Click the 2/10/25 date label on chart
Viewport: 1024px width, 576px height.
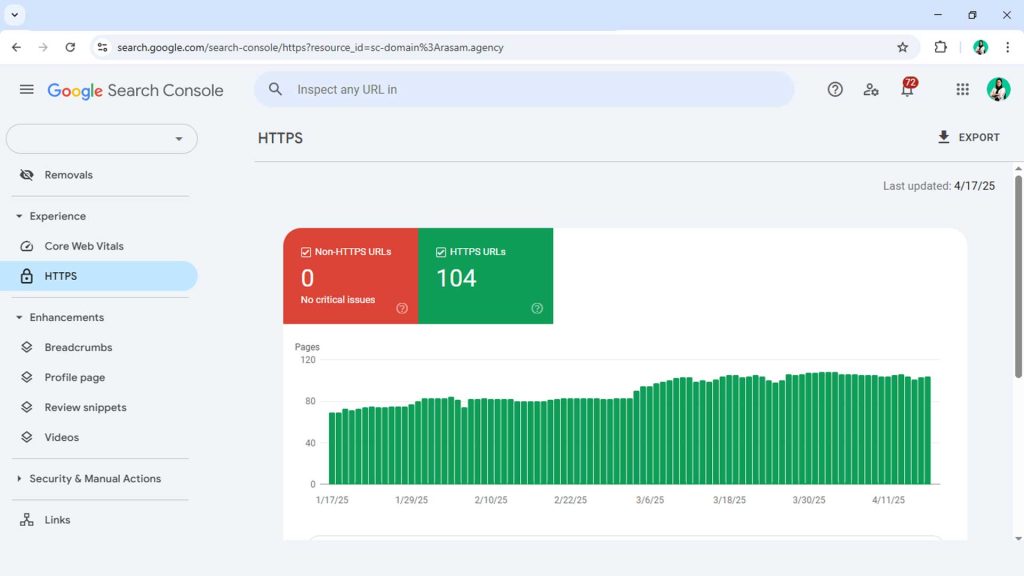click(x=490, y=500)
